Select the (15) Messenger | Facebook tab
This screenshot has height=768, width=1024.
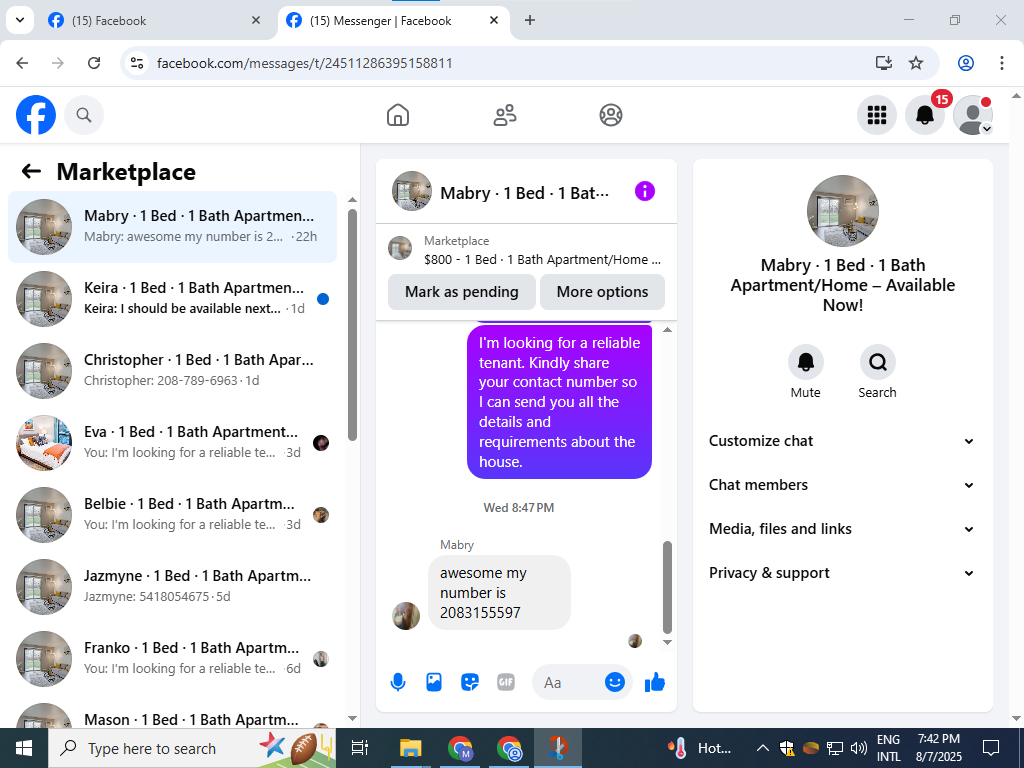[x=394, y=20]
